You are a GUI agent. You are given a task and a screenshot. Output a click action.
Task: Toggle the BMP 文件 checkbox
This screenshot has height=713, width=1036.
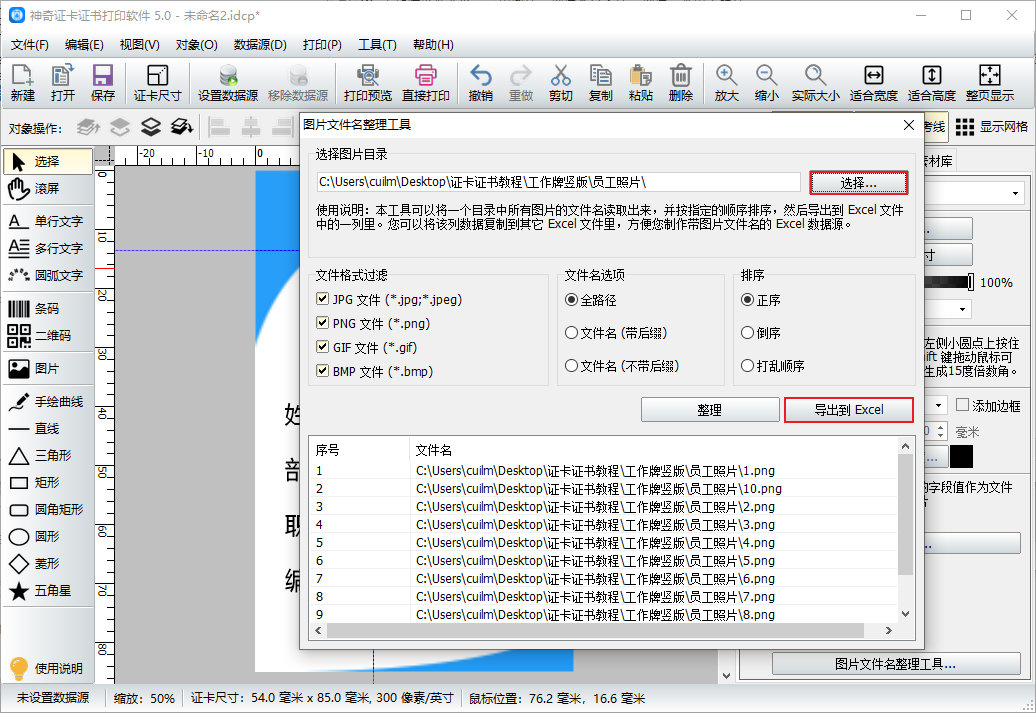click(322, 371)
